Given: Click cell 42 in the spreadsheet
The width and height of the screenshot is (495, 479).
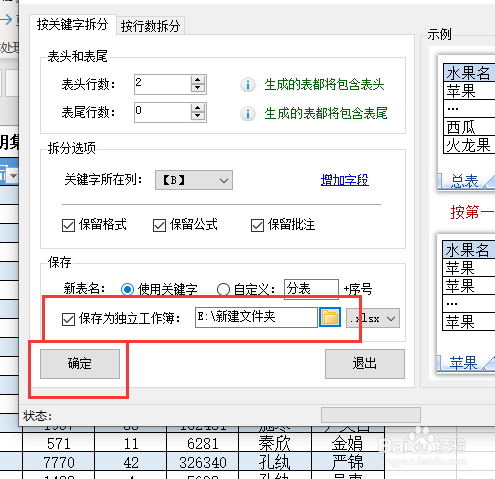Looking at the screenshot, I should (131, 462).
